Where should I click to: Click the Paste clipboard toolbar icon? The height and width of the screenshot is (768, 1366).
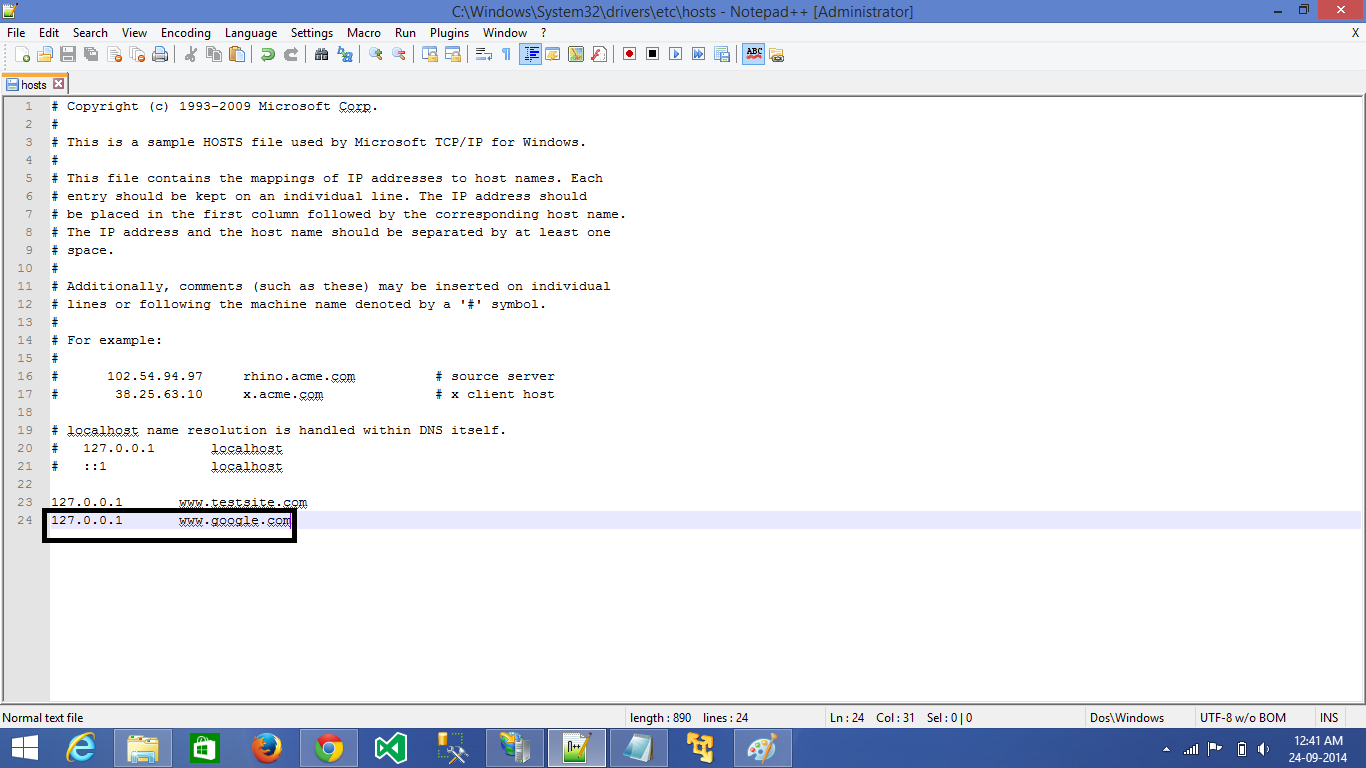pyautogui.click(x=236, y=54)
